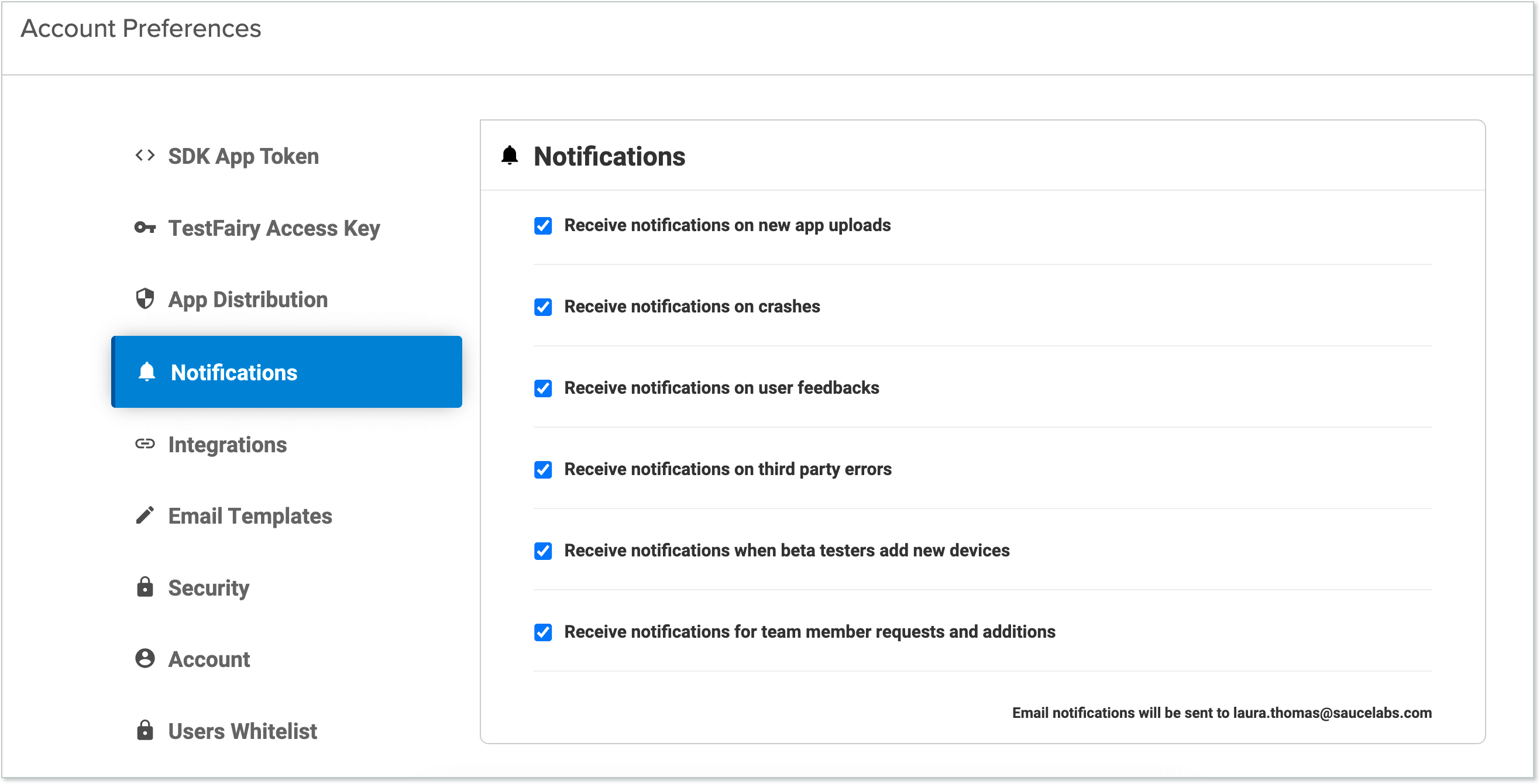The height and width of the screenshot is (784, 1540).
Task: Uncheck notifications on crashes
Action: pyautogui.click(x=543, y=307)
